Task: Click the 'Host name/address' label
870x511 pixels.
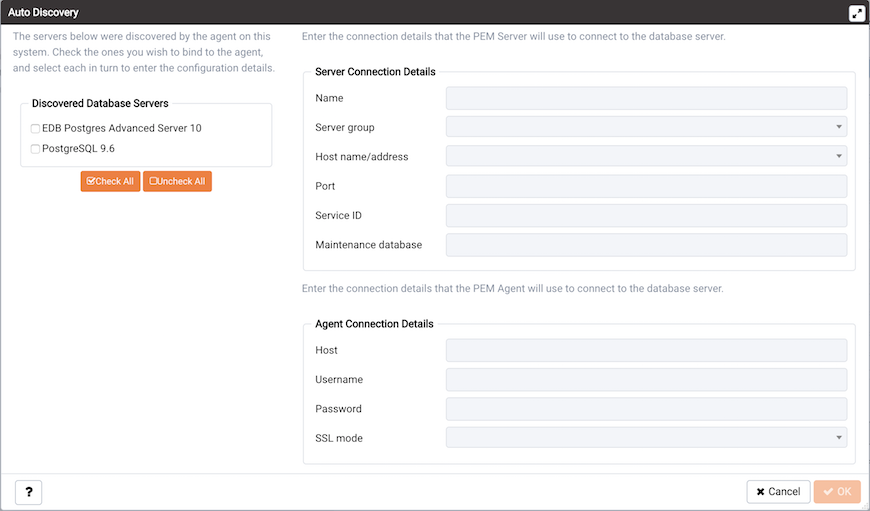Action: pyautogui.click(x=362, y=157)
